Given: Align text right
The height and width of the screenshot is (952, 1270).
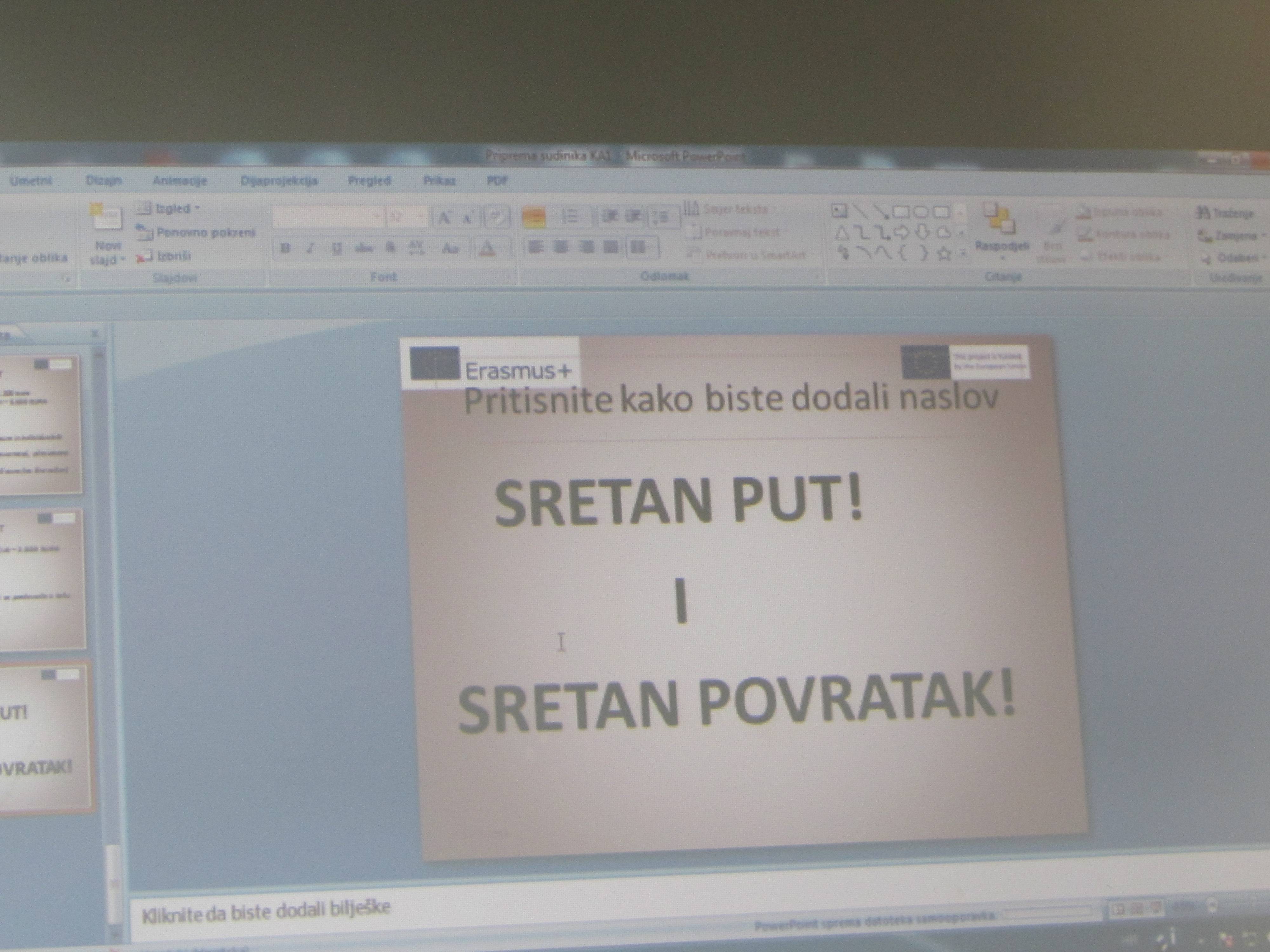Looking at the screenshot, I should [586, 247].
